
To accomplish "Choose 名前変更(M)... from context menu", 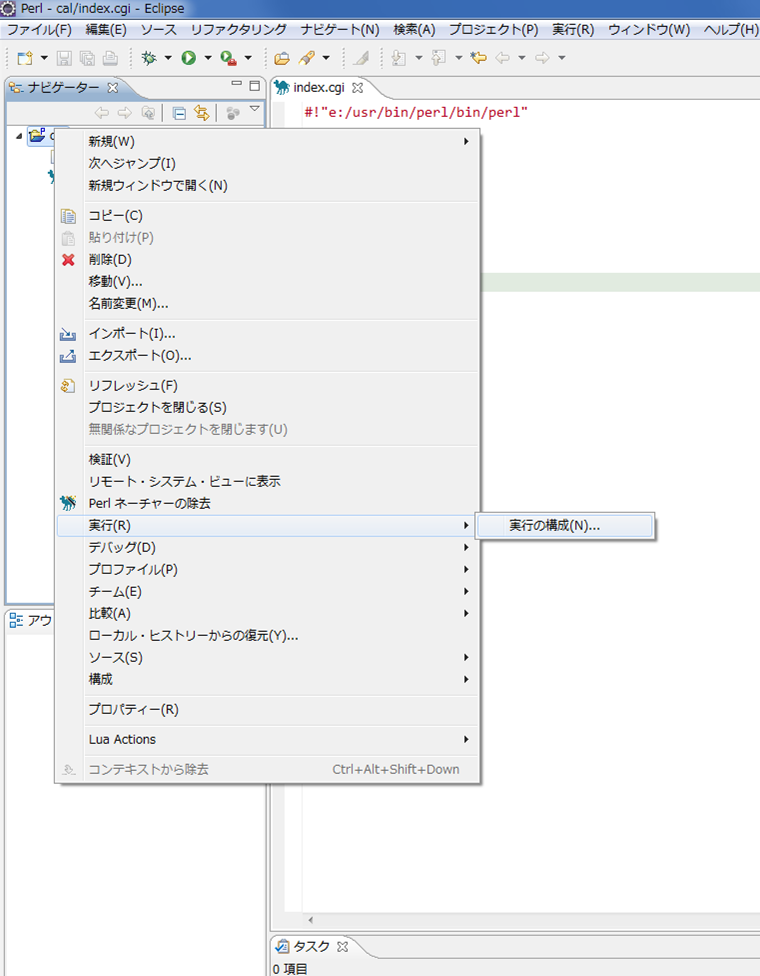I will 268,304.
